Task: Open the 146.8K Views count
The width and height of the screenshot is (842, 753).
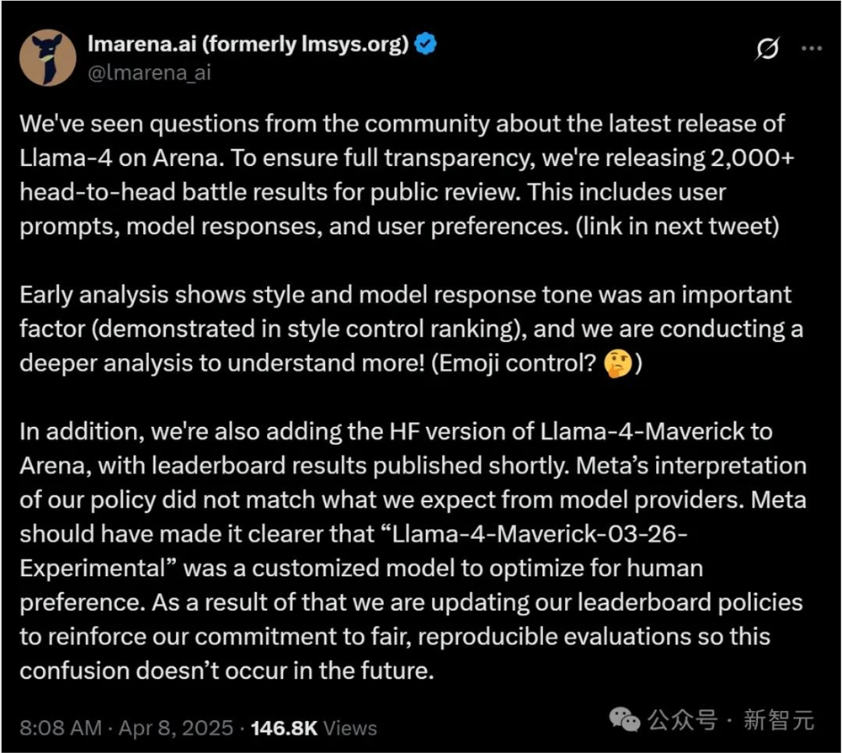Action: (x=310, y=726)
